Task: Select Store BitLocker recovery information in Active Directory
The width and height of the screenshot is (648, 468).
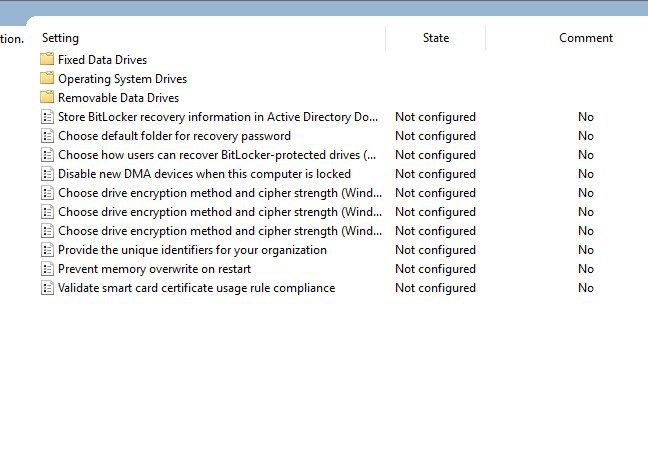Action: pyautogui.click(x=218, y=117)
